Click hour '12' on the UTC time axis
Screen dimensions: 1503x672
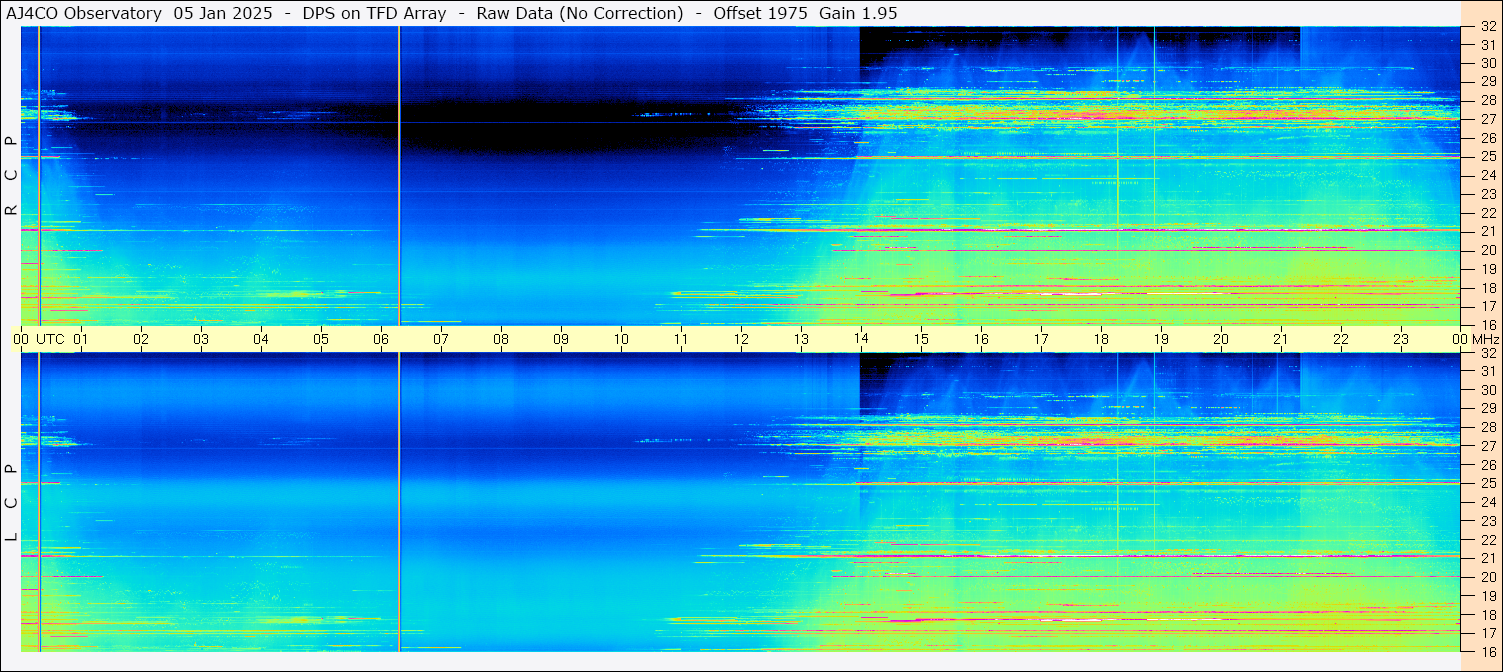click(x=741, y=339)
